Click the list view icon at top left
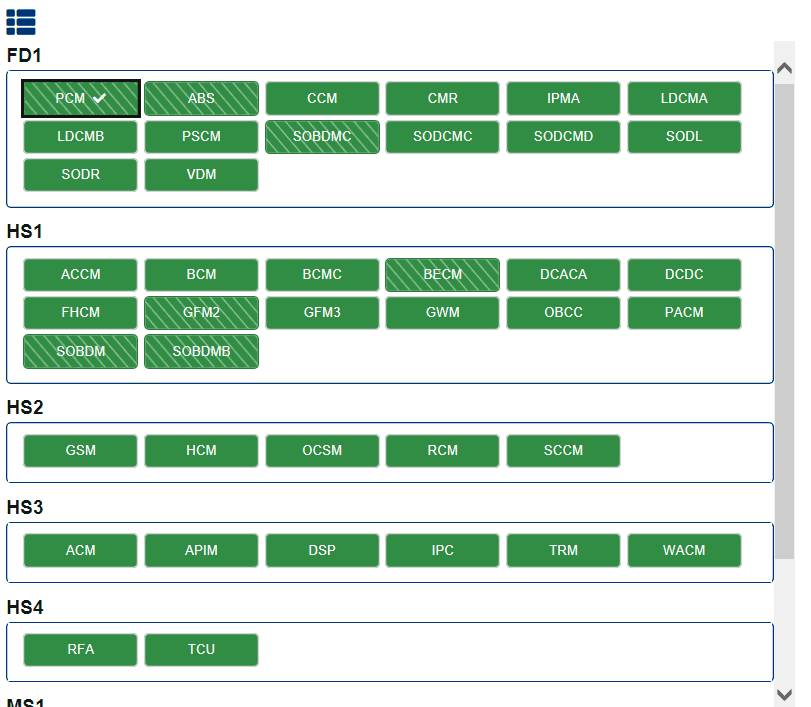Screen dimensions: 811x707 [20, 21]
